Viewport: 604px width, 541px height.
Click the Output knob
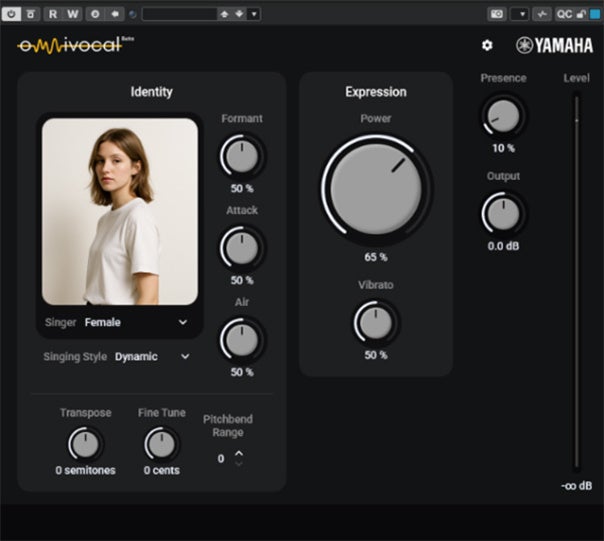pyautogui.click(x=503, y=213)
